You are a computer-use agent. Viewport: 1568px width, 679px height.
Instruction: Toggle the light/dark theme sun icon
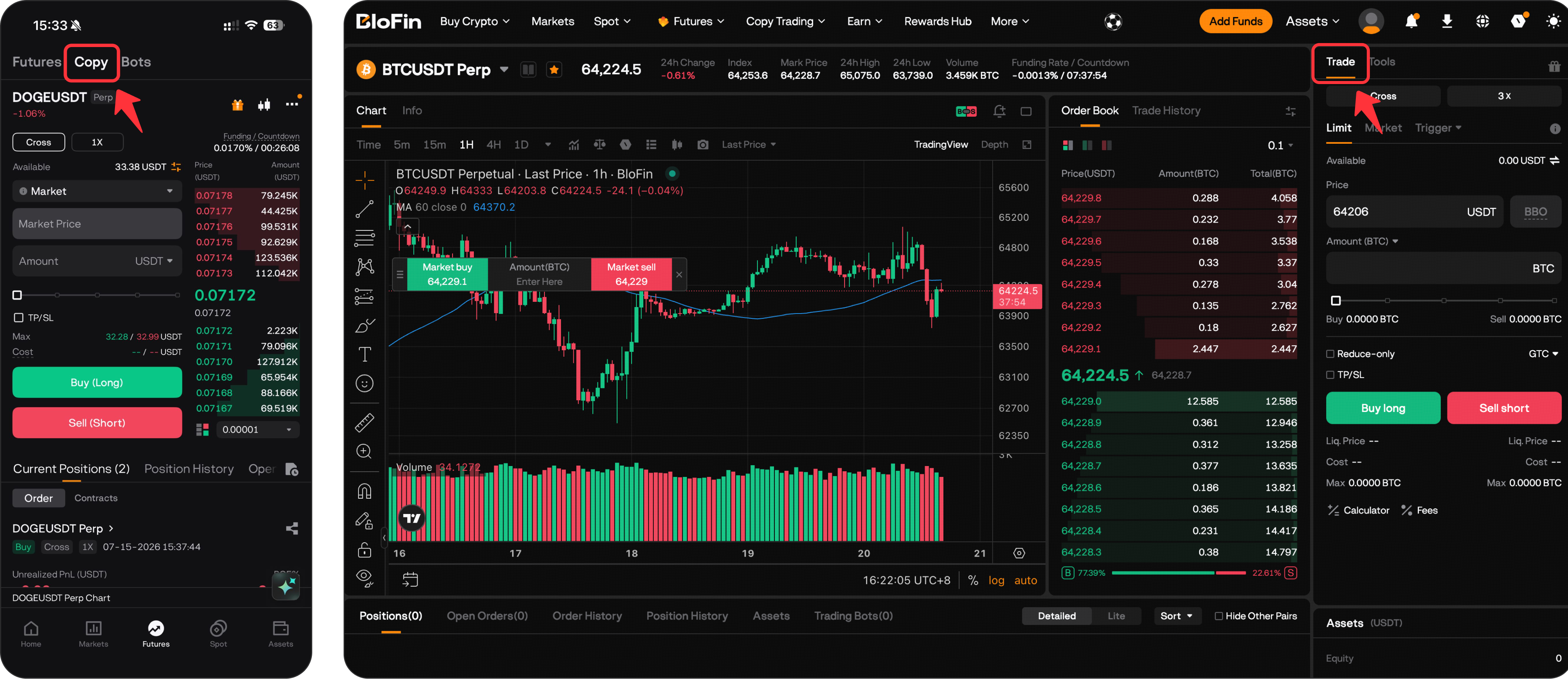click(1553, 21)
